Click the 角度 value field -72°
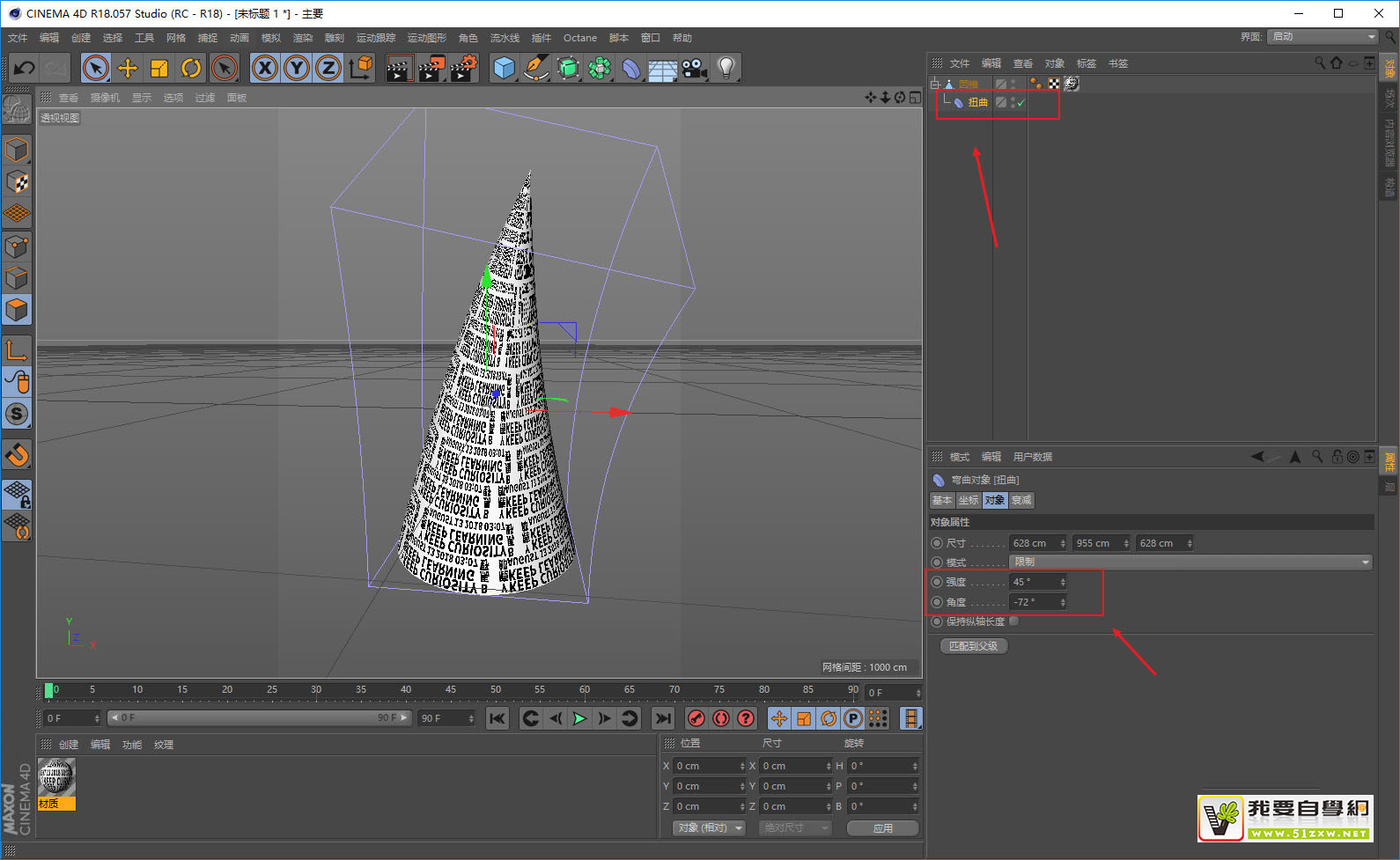1400x860 pixels. point(1037,602)
